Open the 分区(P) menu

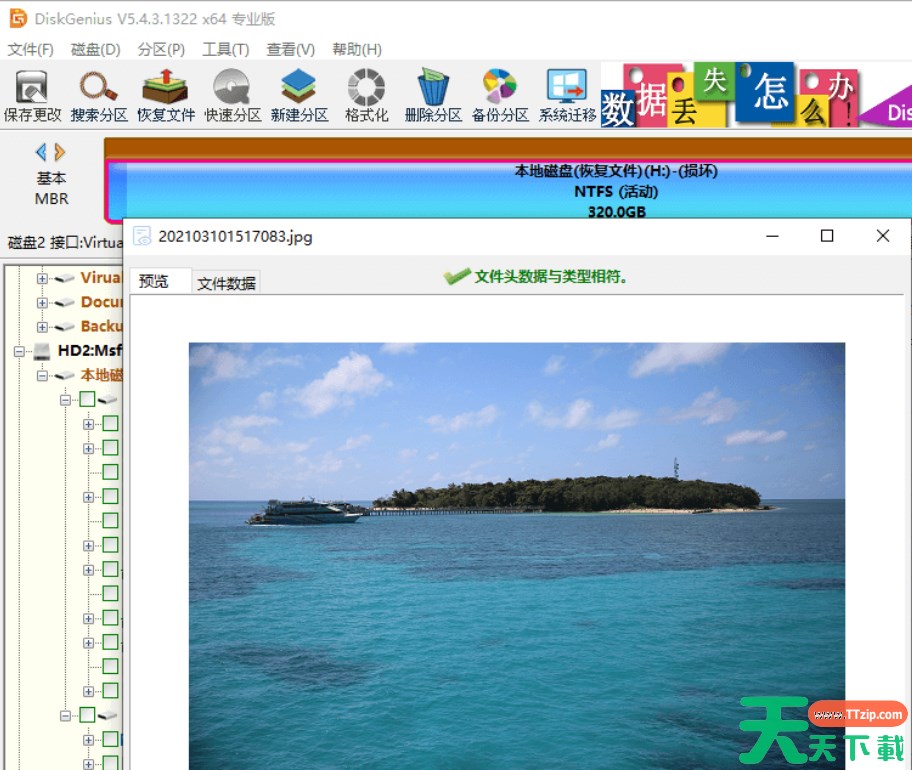pyautogui.click(x=161, y=49)
